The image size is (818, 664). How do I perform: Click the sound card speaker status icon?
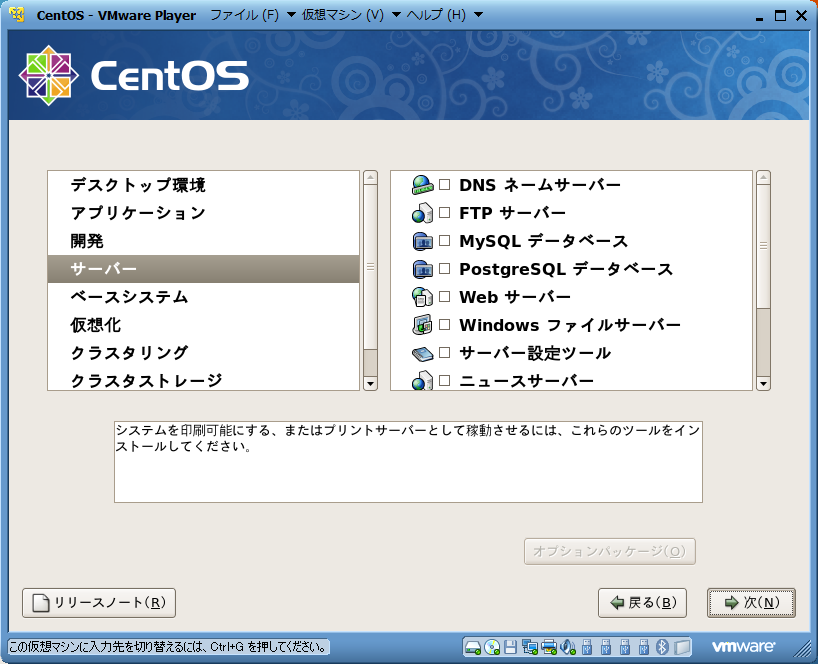tap(568, 646)
